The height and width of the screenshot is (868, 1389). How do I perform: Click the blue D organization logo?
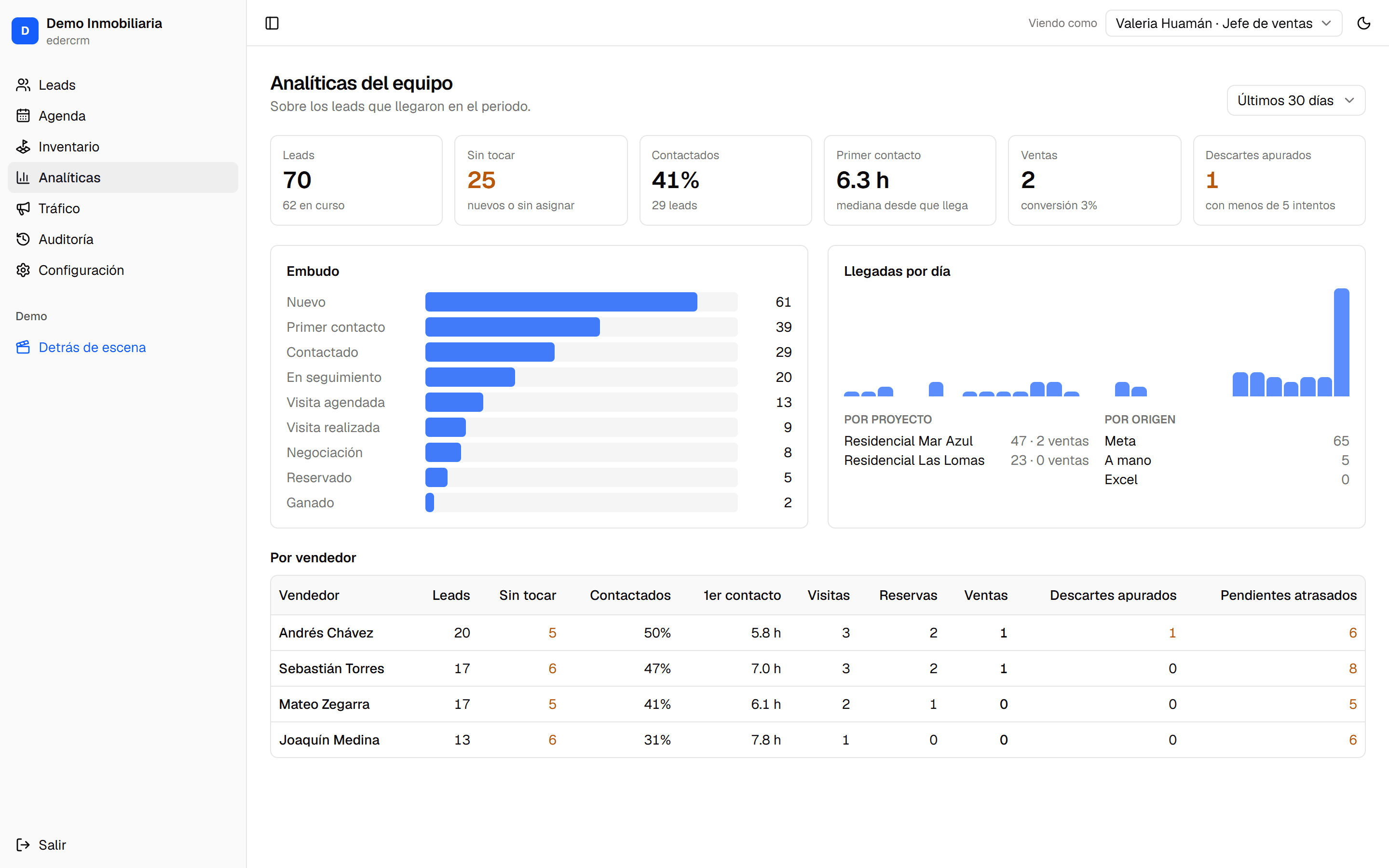25,30
